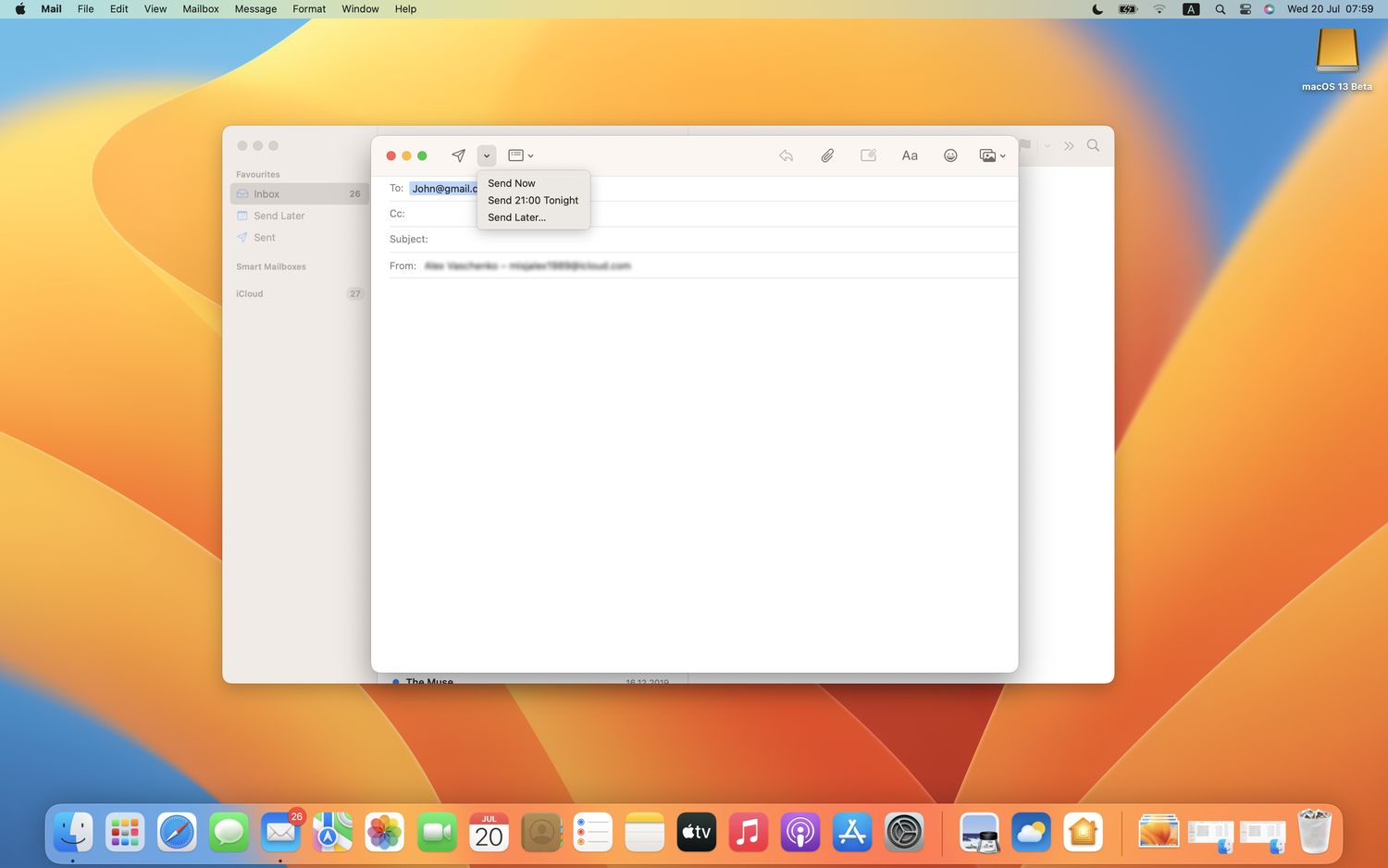Open the Help menu
This screenshot has height=868, width=1388.
(405, 9)
